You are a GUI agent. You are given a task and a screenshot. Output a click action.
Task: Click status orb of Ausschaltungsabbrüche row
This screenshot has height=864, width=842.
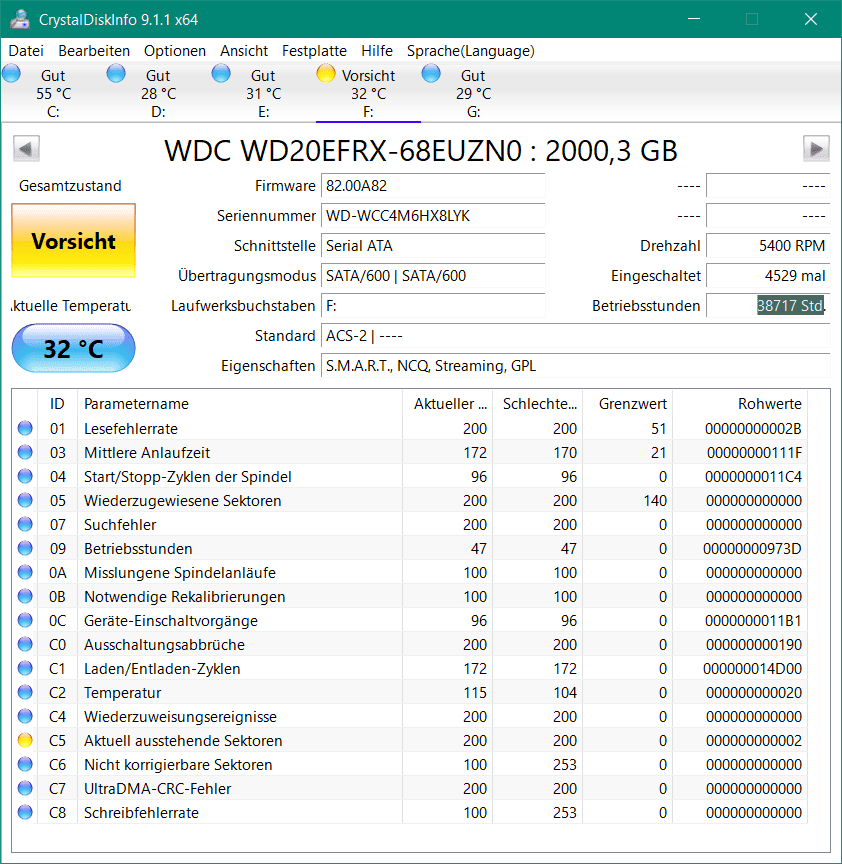pyautogui.click(x=25, y=644)
